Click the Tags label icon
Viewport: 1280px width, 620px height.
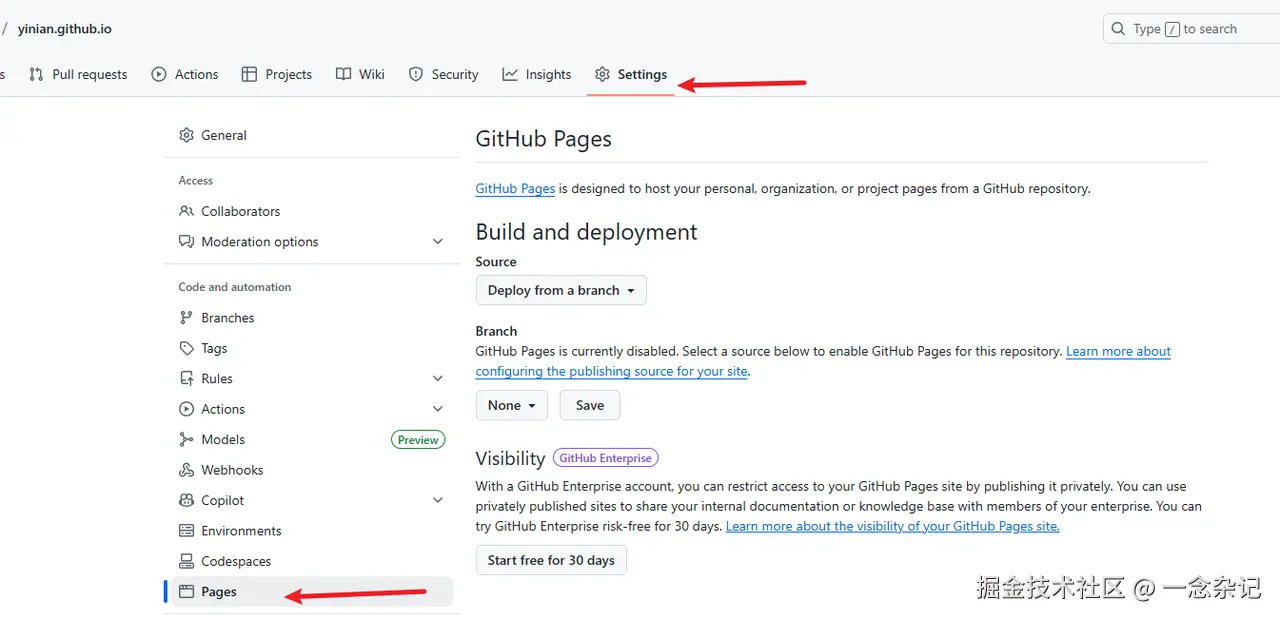[186, 348]
